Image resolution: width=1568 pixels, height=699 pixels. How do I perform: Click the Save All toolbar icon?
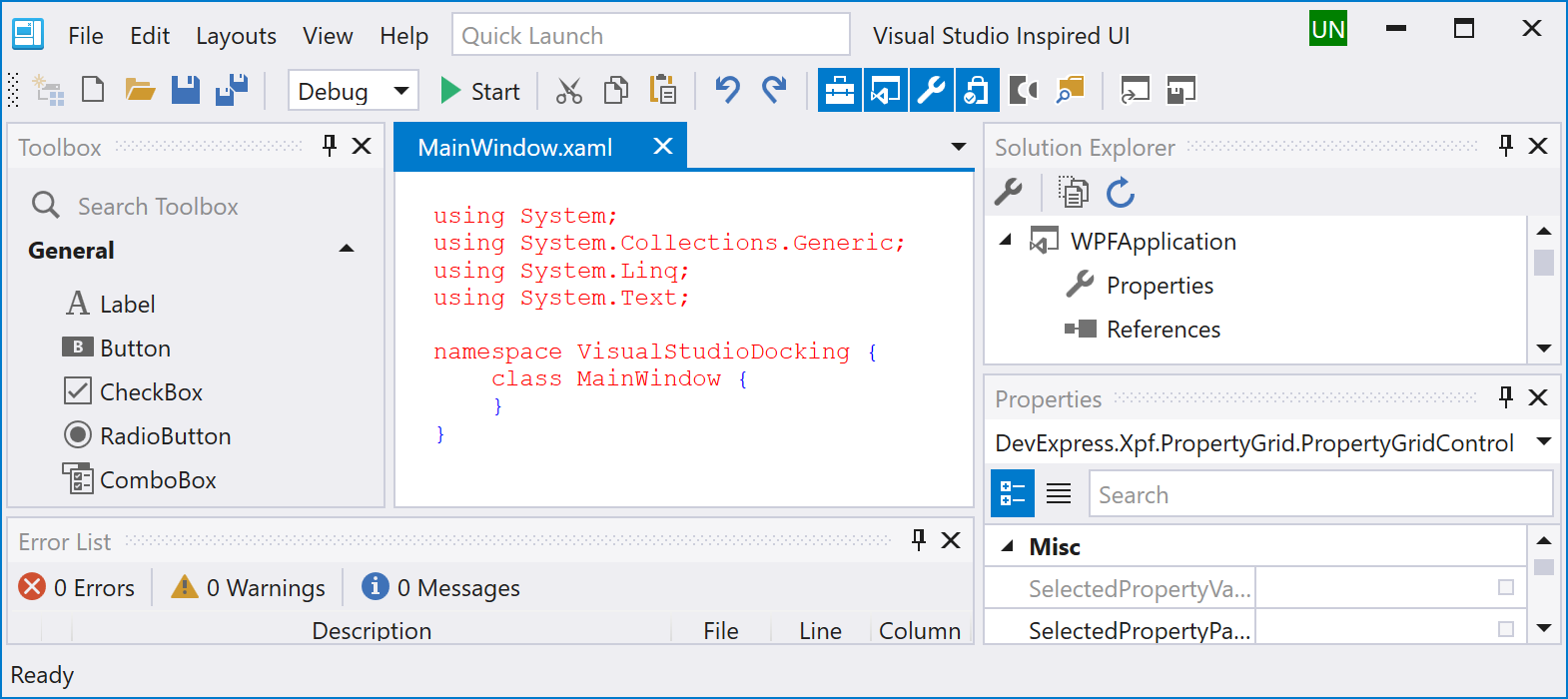(x=232, y=91)
